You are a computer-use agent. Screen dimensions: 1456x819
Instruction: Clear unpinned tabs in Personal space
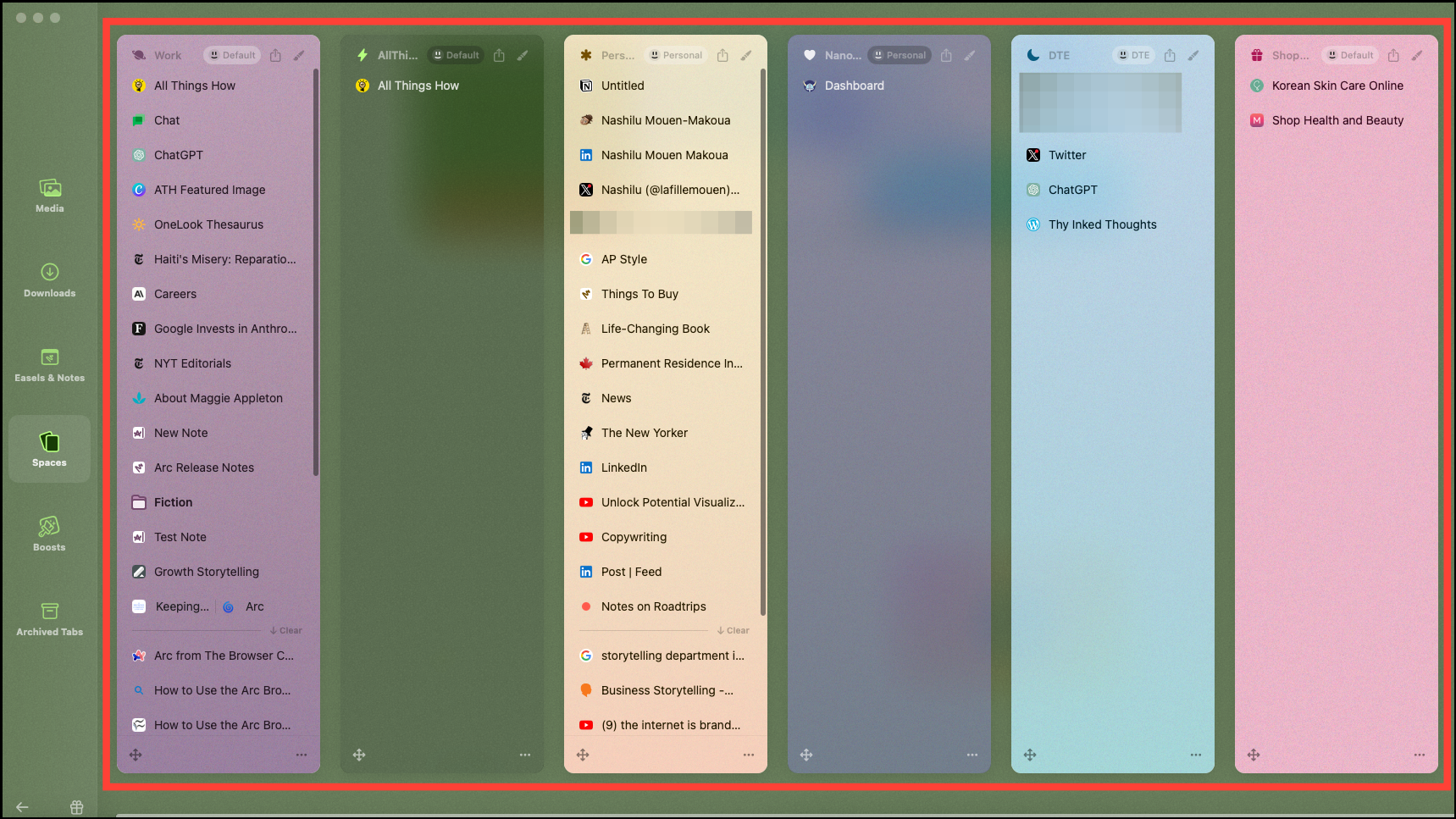[734, 630]
